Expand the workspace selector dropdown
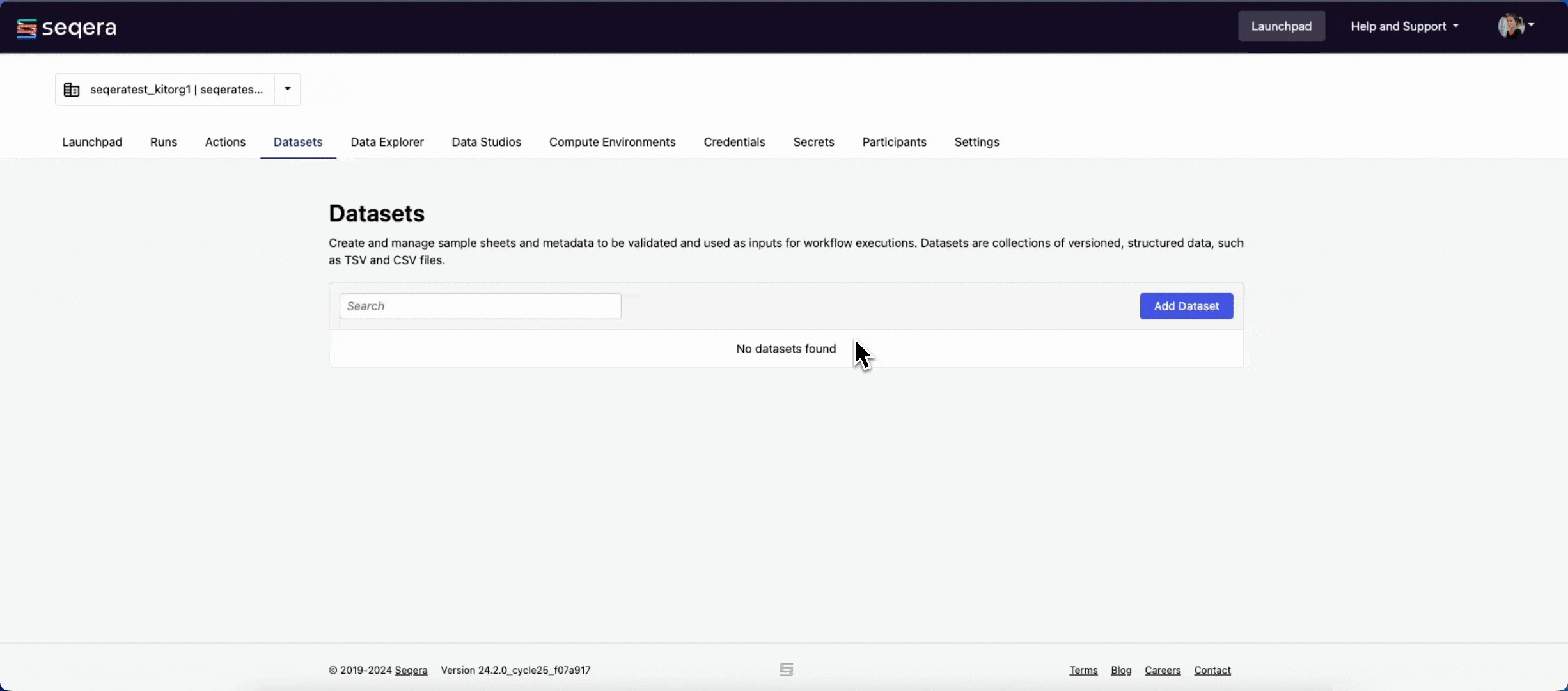The image size is (1568, 691). [286, 90]
